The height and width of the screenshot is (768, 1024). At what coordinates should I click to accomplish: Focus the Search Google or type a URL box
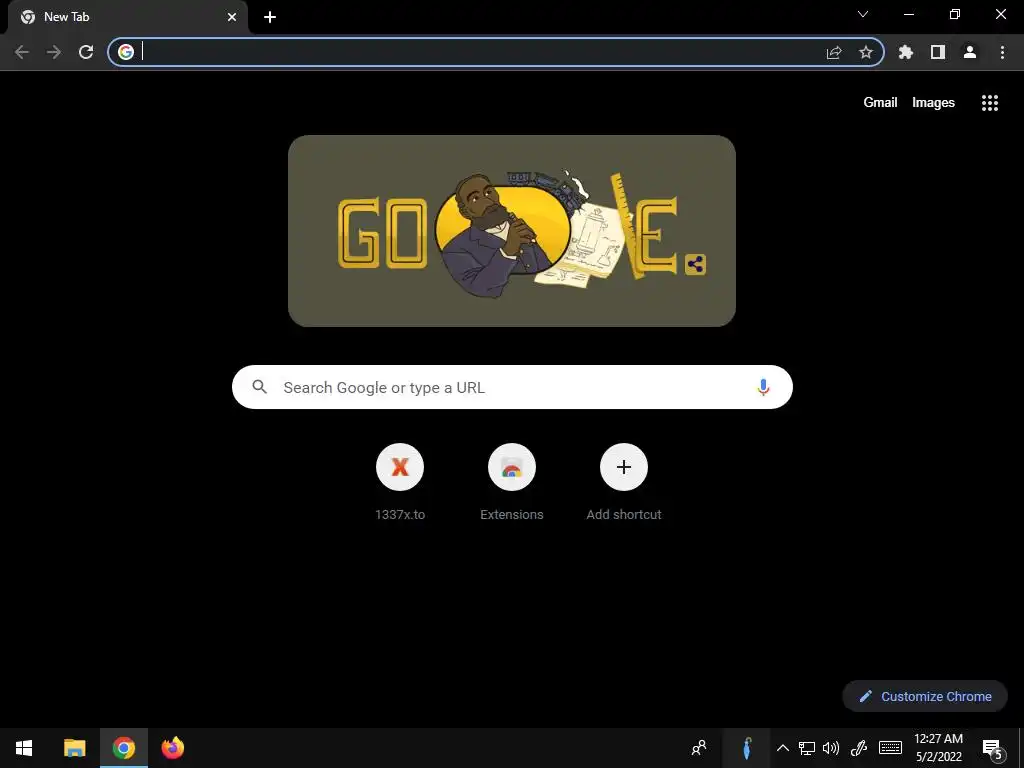click(x=512, y=387)
